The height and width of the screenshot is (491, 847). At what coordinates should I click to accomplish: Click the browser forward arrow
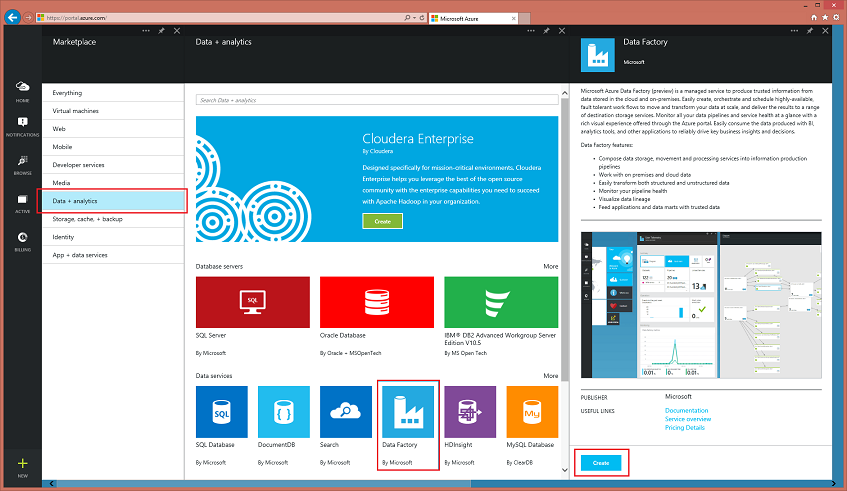click(28, 17)
